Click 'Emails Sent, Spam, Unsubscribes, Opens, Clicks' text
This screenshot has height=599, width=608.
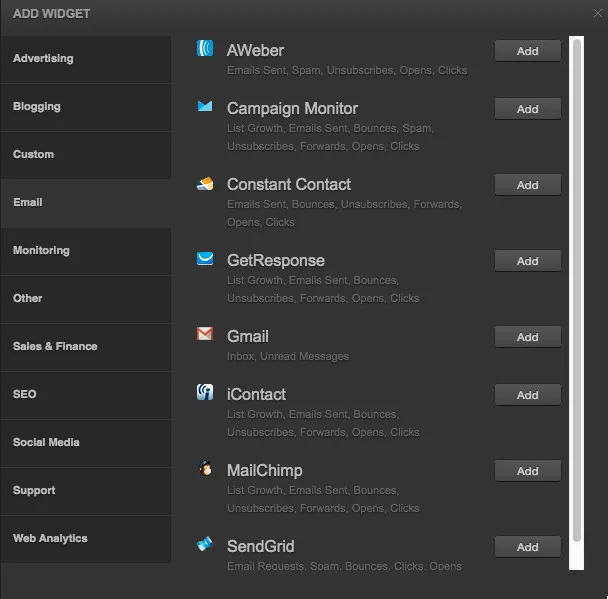pos(347,71)
